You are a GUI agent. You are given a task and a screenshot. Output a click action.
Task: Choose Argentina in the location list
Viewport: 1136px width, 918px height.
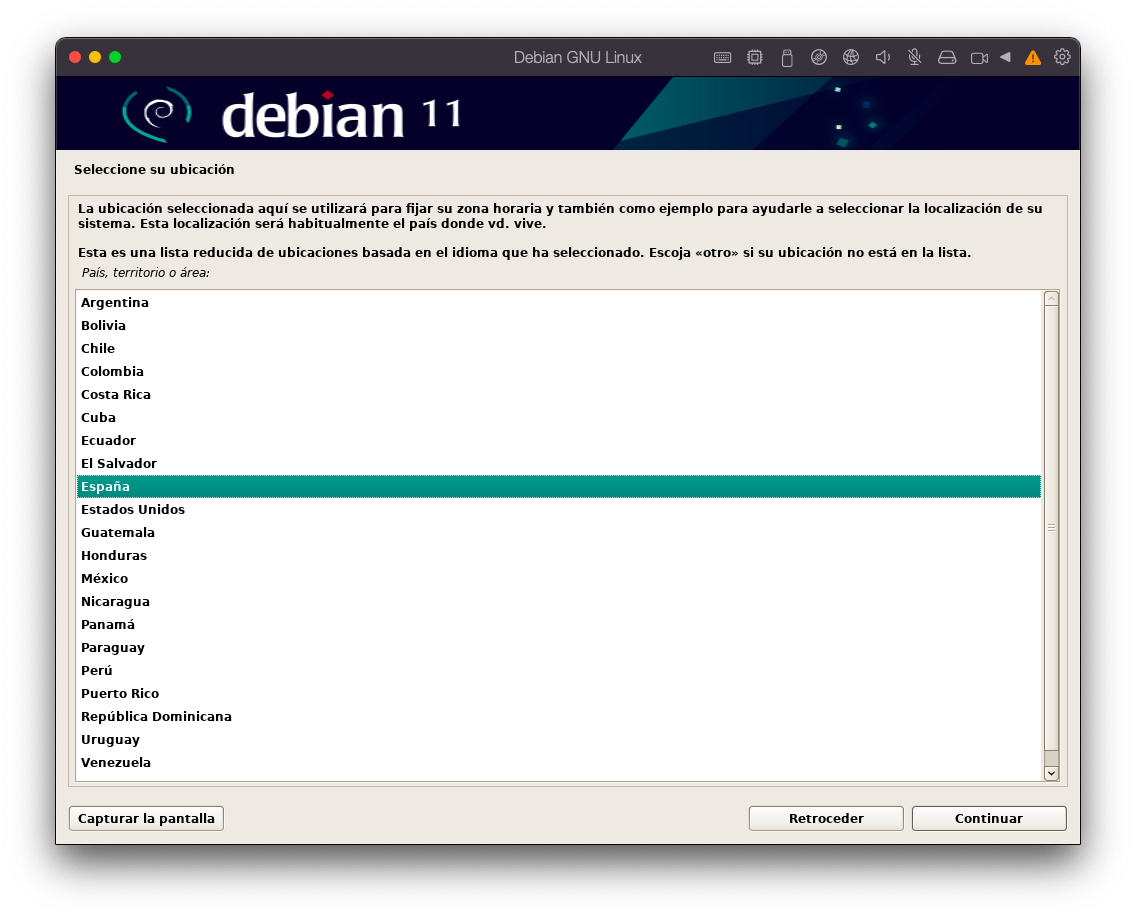click(x=115, y=303)
